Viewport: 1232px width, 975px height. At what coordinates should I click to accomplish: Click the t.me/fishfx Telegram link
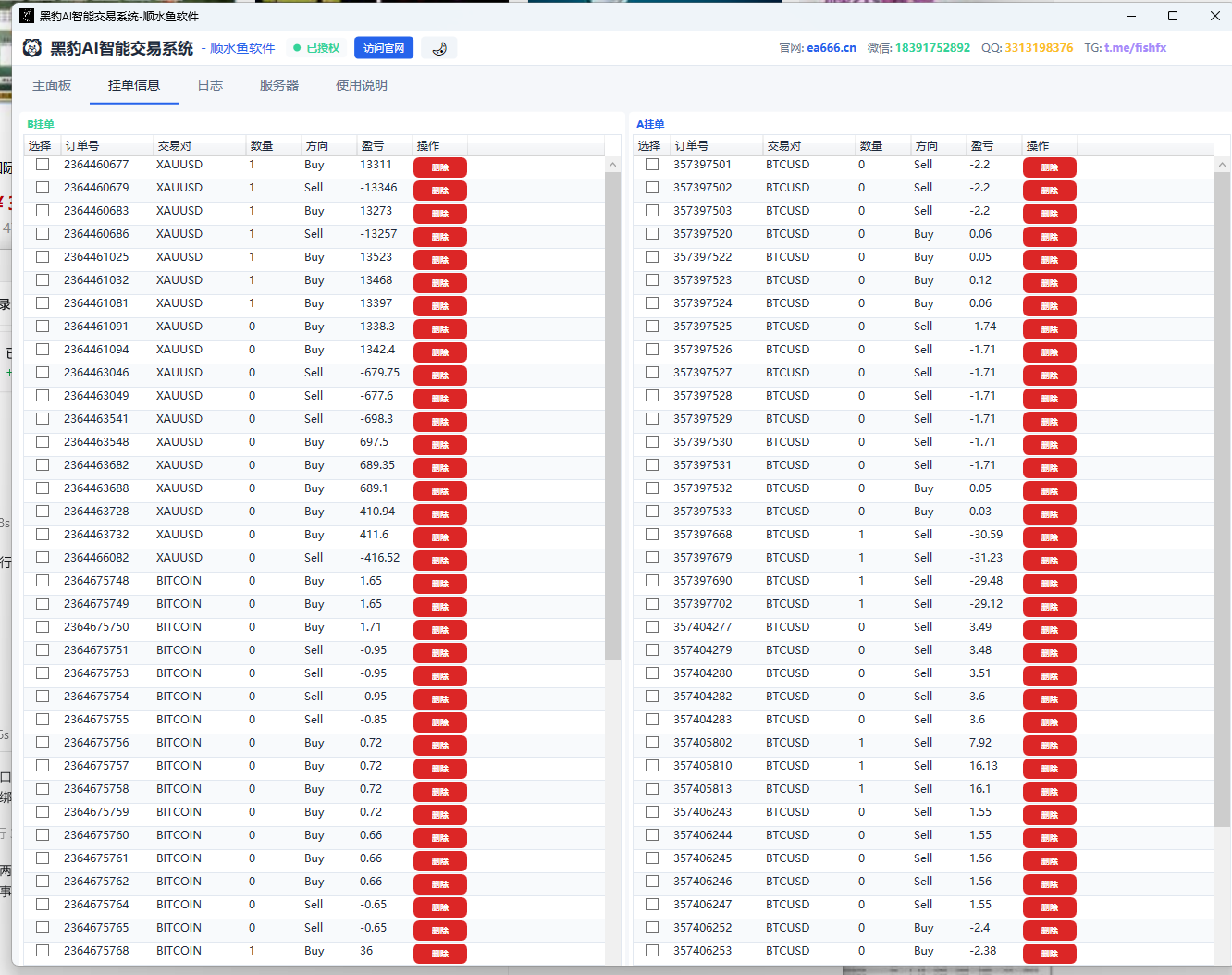tap(1135, 48)
